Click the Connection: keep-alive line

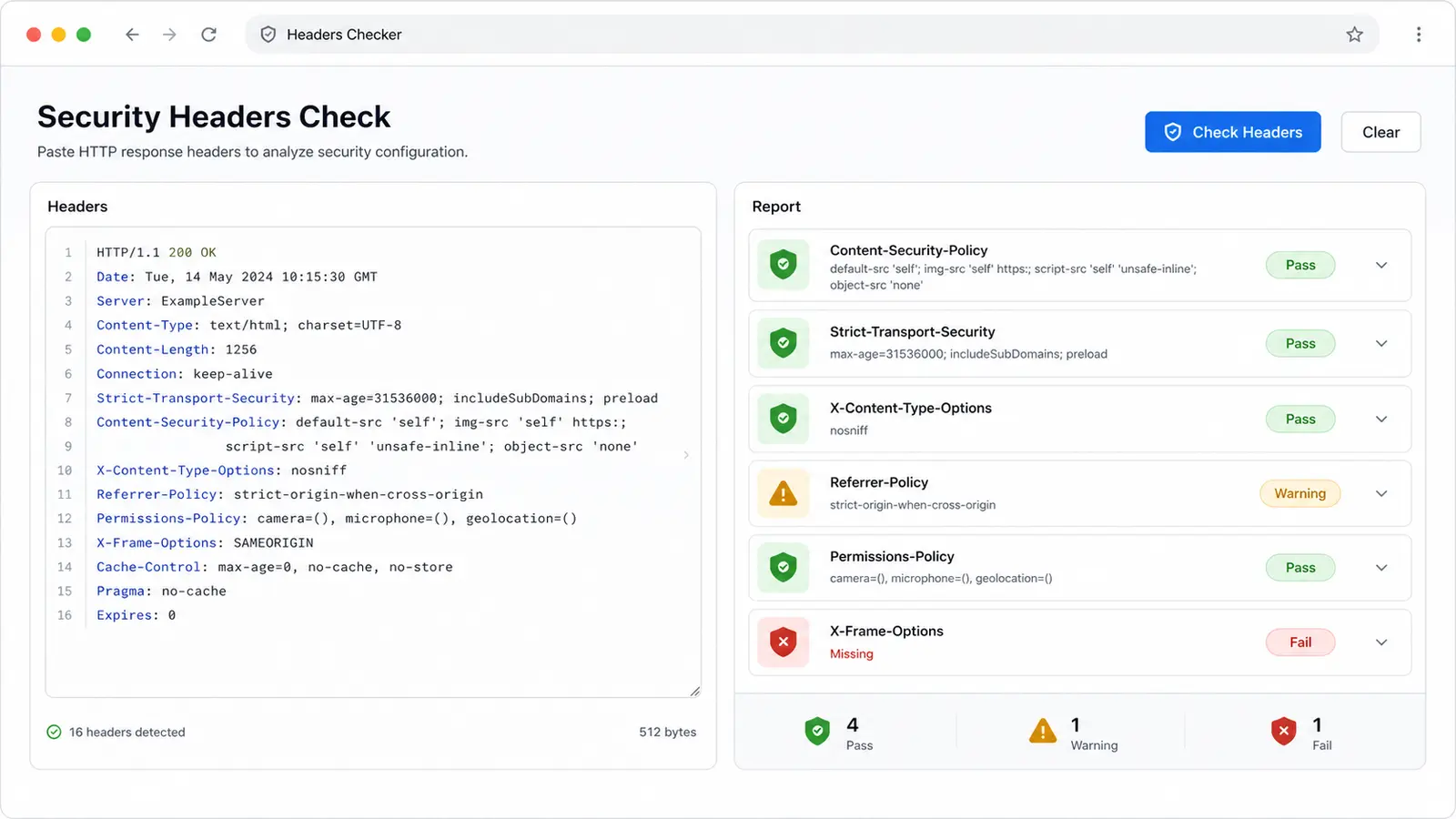click(185, 374)
